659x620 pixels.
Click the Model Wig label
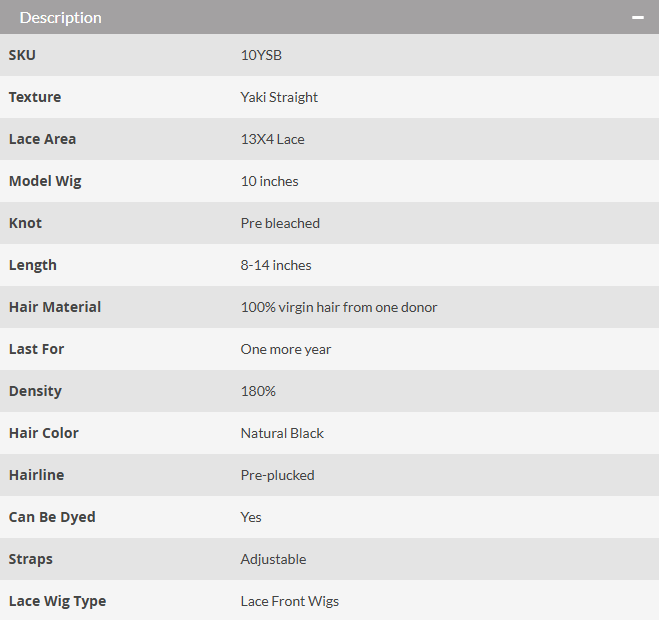coord(45,181)
